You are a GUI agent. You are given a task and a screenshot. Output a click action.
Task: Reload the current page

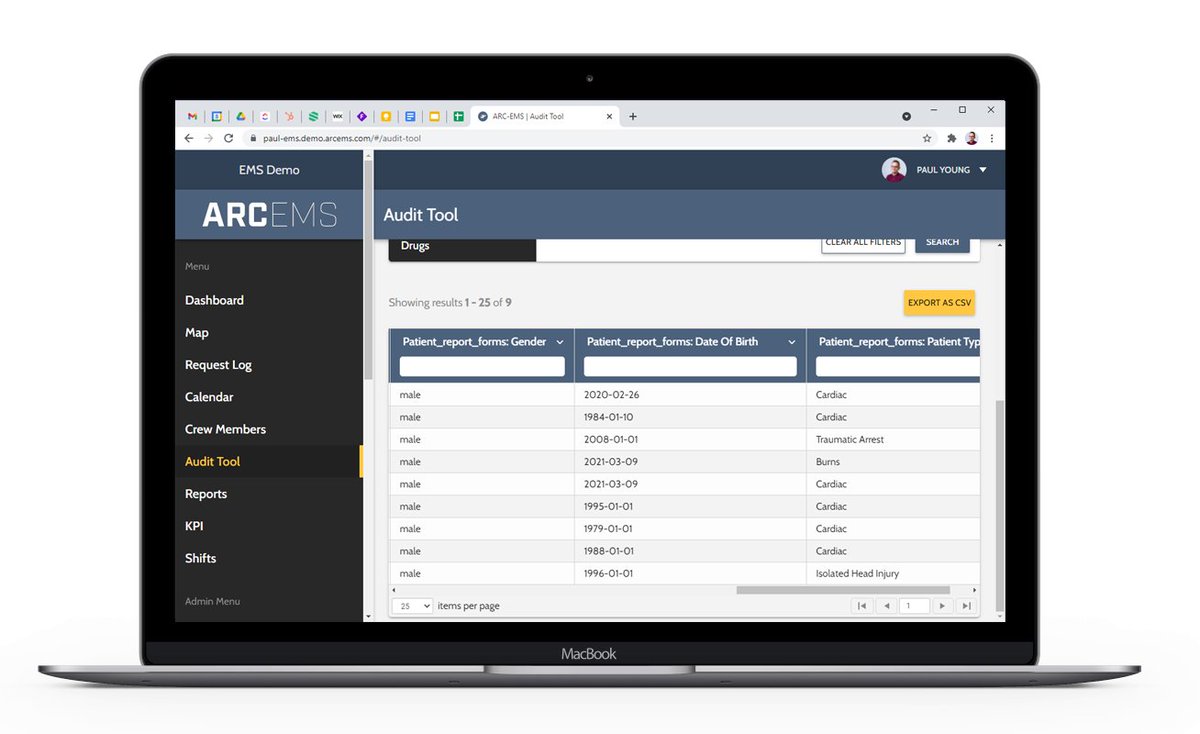click(228, 138)
